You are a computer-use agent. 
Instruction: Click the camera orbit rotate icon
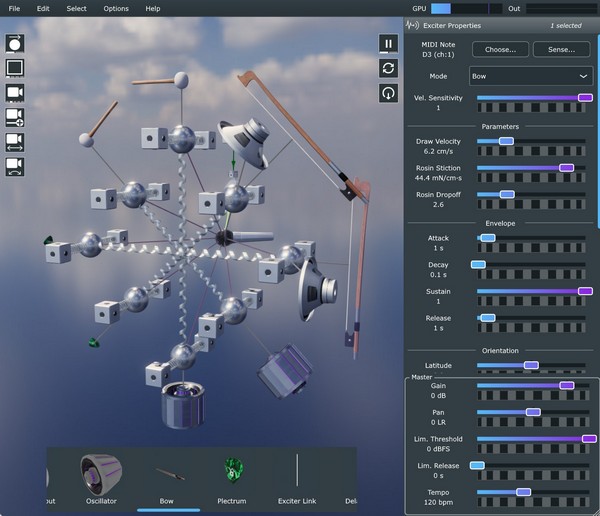pyautogui.click(x=16, y=166)
